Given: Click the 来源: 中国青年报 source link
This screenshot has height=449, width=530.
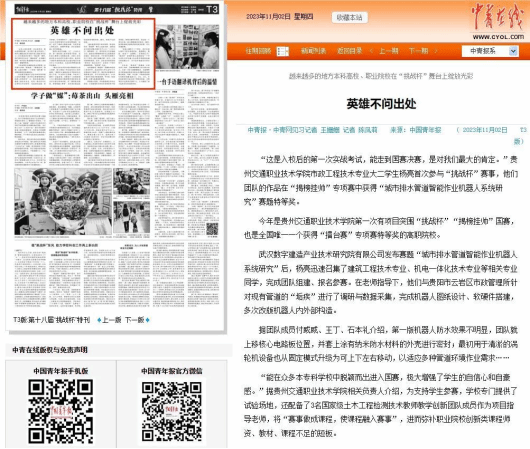Looking at the screenshot, I should pos(415,130).
